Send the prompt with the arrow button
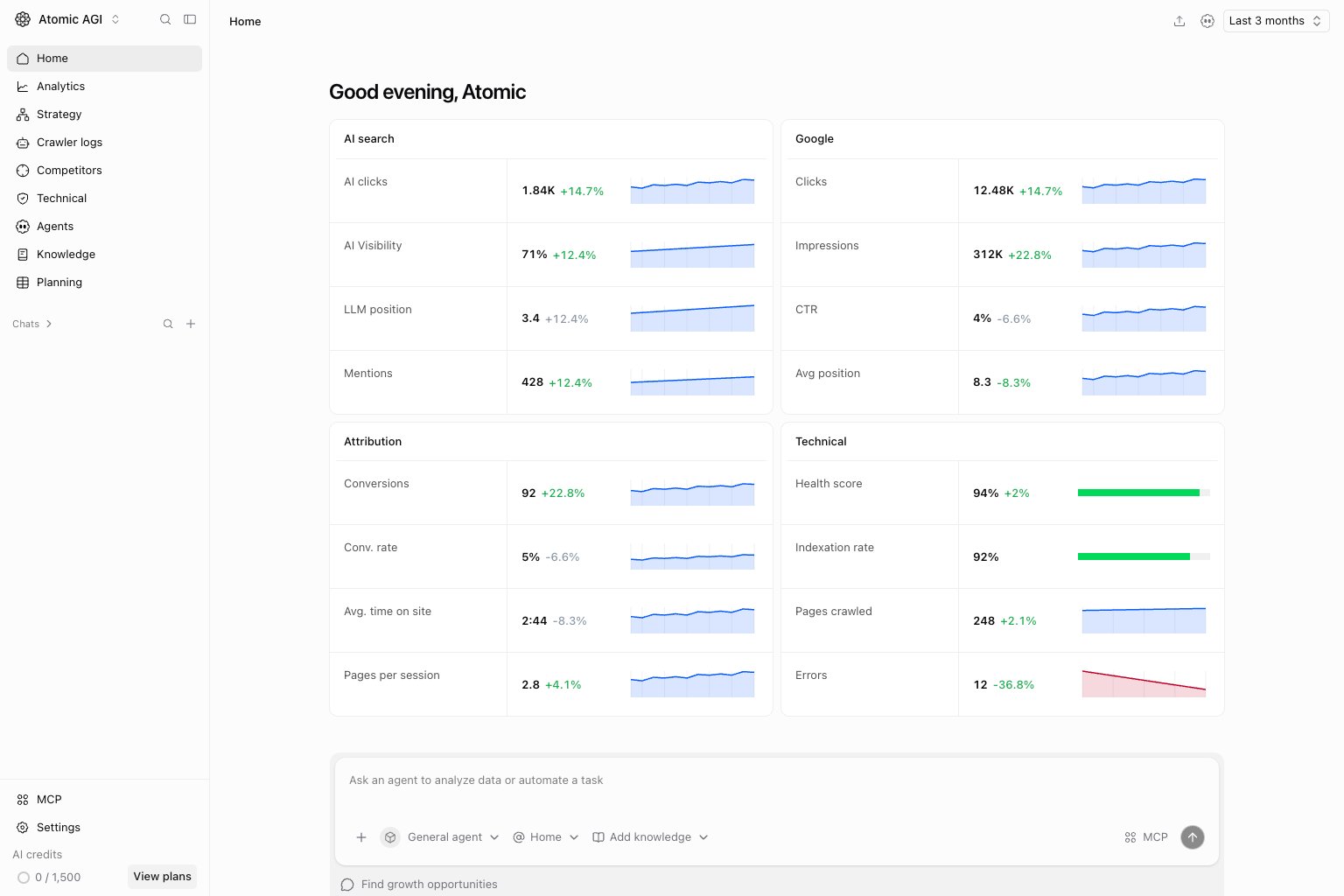This screenshot has width=1344, height=896. 1193,837
